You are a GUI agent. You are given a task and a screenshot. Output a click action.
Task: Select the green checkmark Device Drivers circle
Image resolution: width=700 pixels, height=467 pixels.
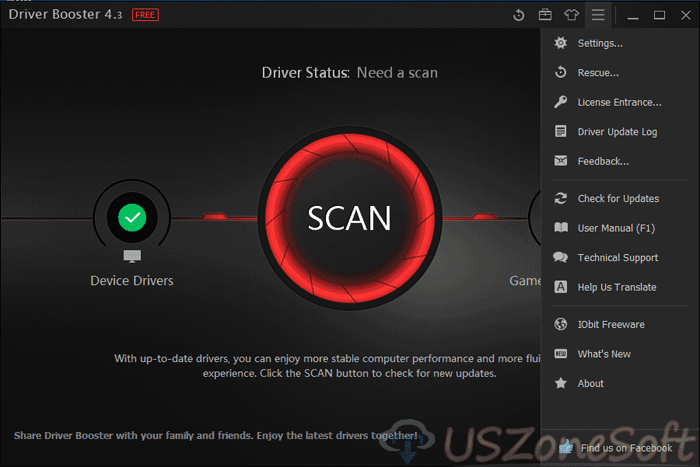tap(132, 217)
